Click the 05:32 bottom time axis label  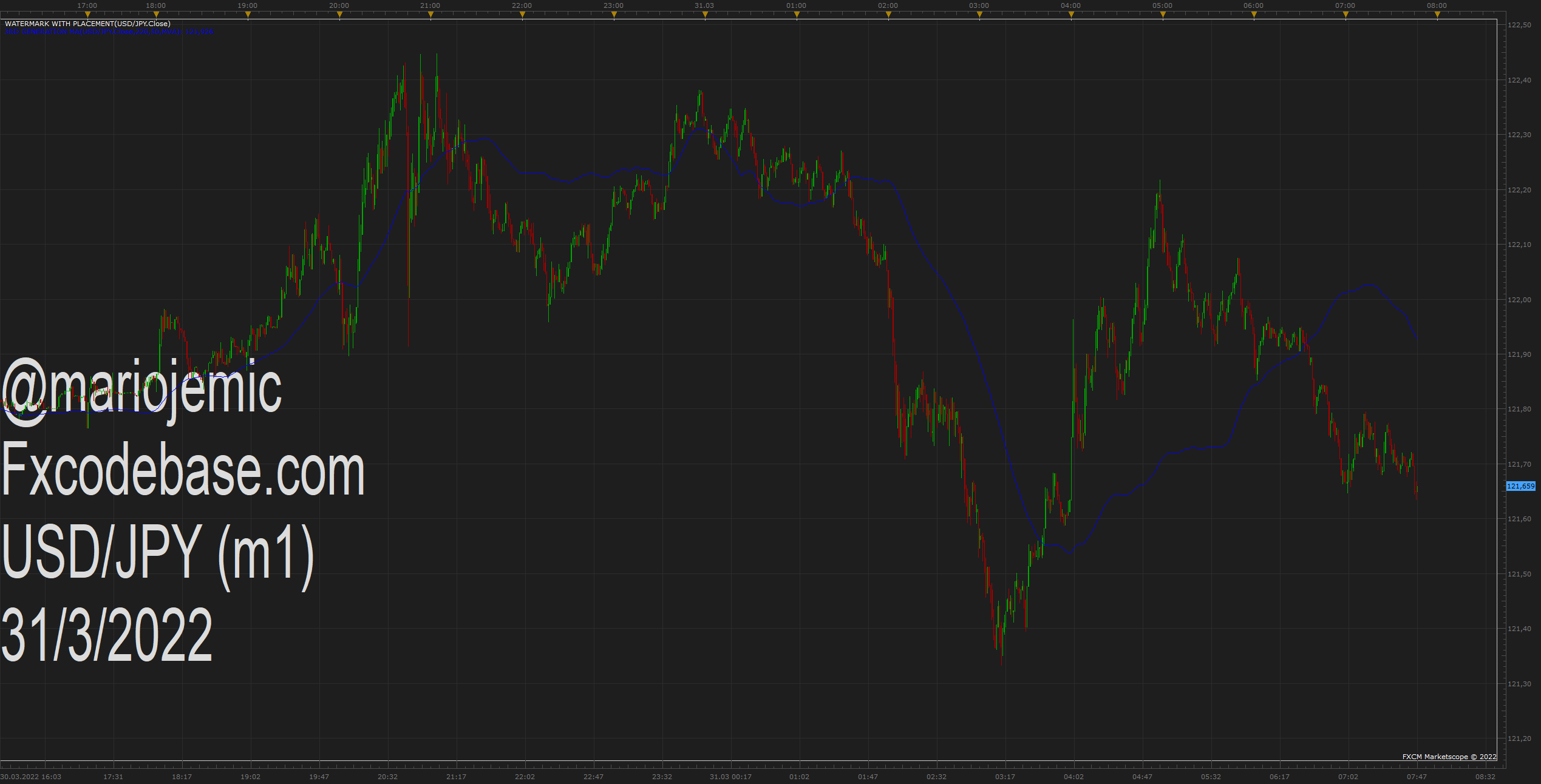(1211, 777)
